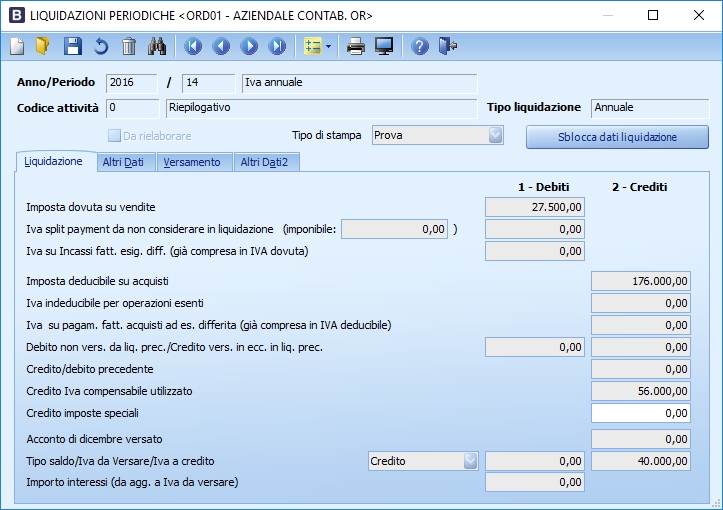Click the exit door icon
Image resolution: width=723 pixels, height=510 pixels.
(448, 46)
